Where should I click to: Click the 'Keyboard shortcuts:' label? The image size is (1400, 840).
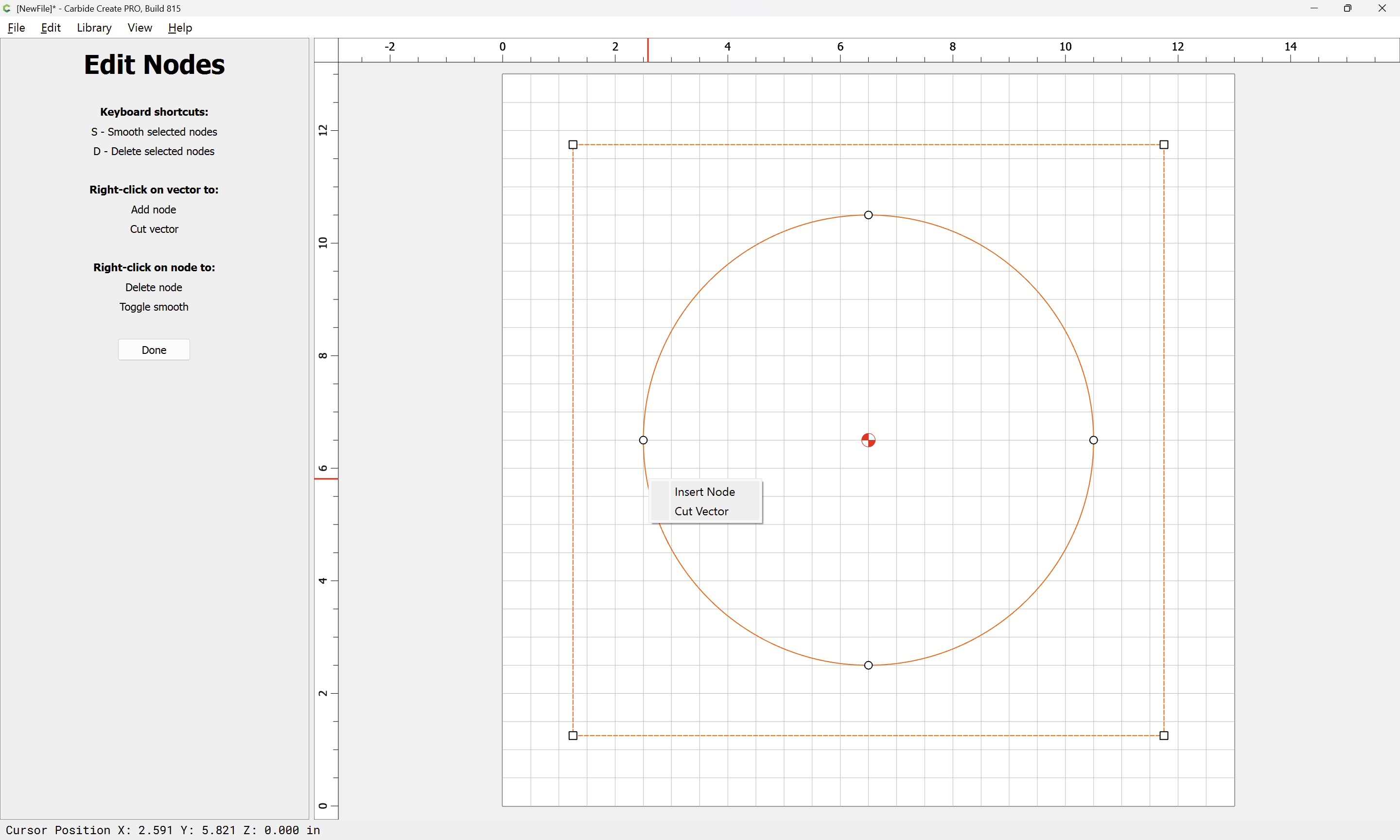tap(154, 112)
